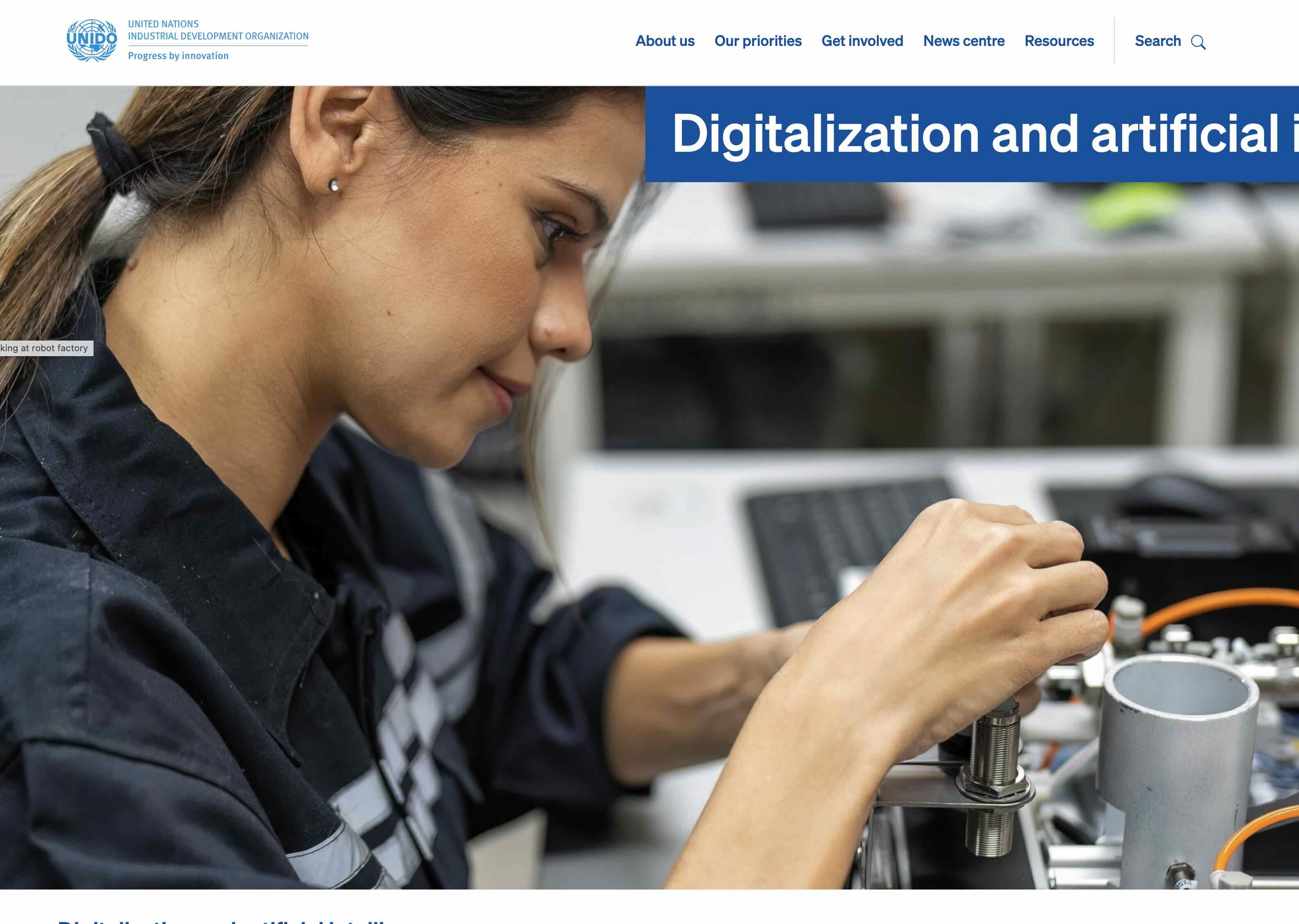Click the partially visible heading below hero

coord(222,920)
